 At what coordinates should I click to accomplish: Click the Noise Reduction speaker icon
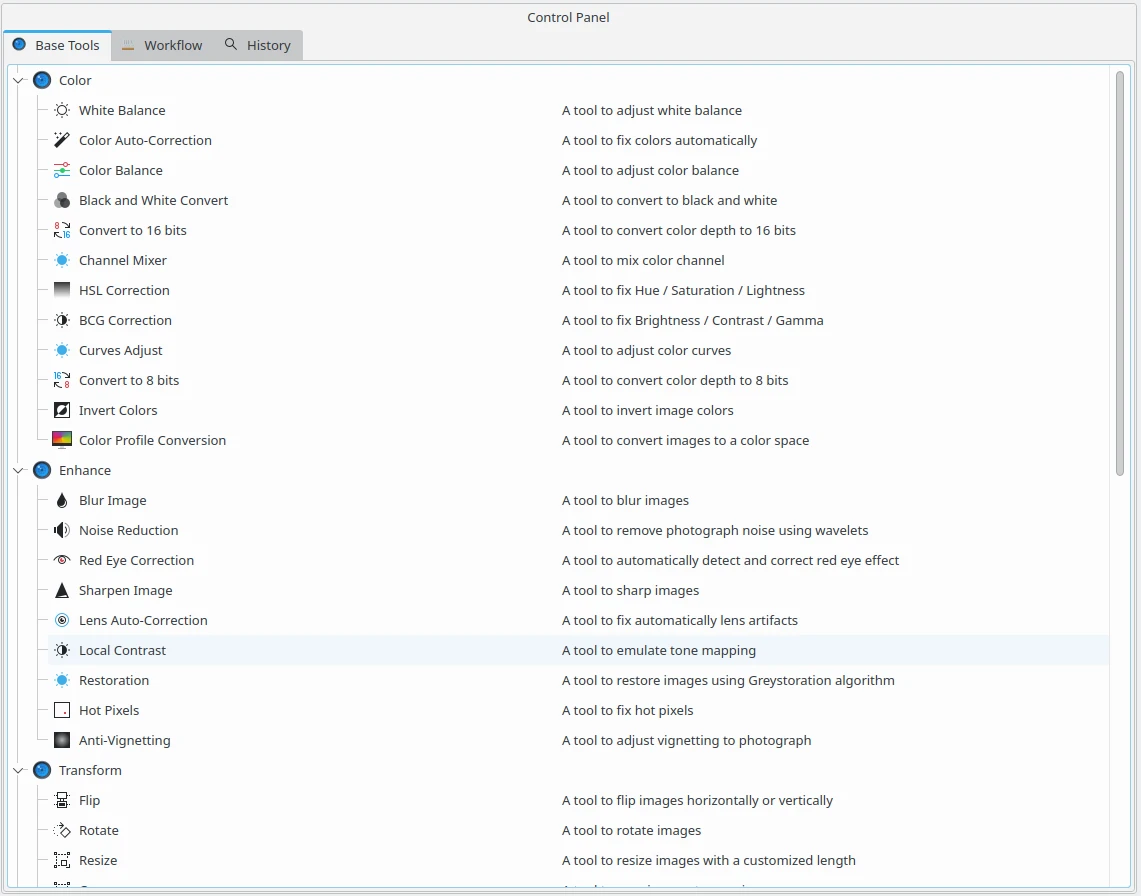62,530
